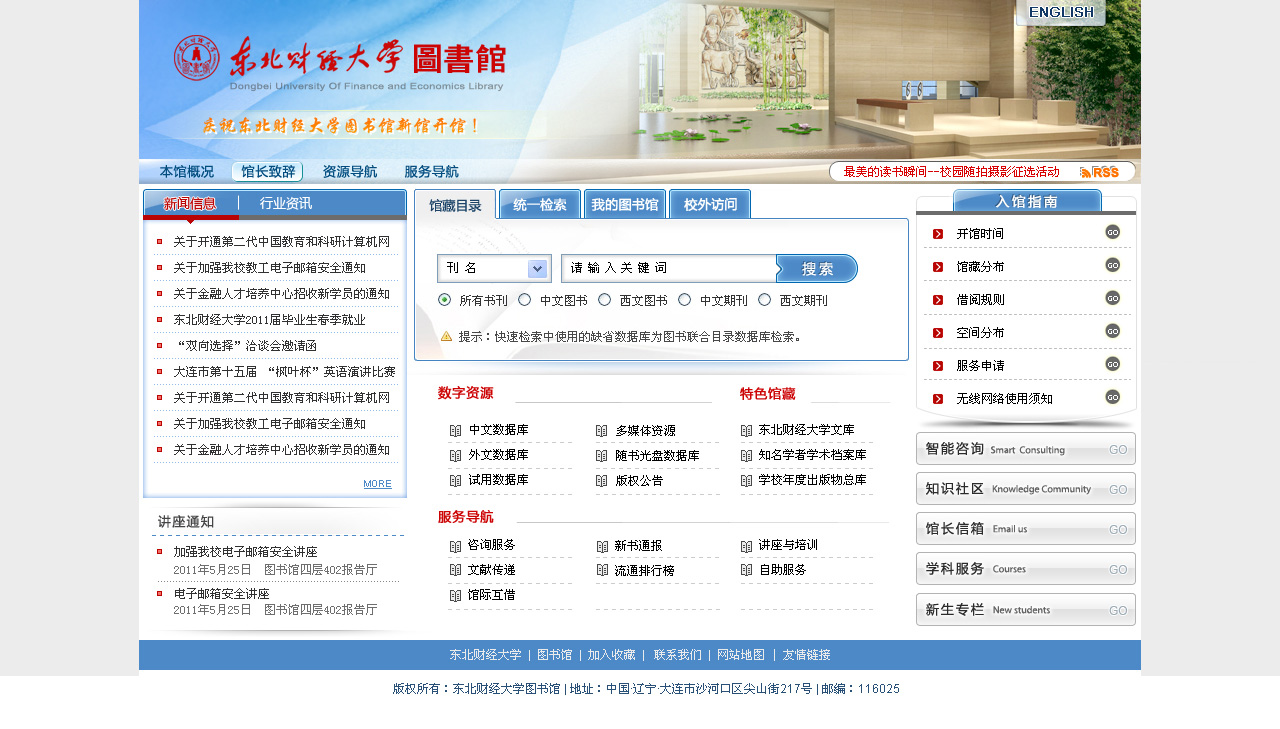Open the 服务导航 navigation menu

431,172
